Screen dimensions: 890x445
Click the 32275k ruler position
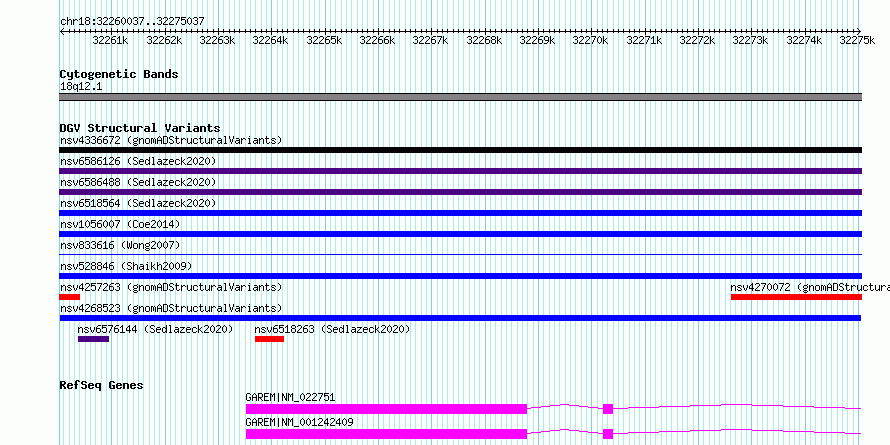[857, 40]
